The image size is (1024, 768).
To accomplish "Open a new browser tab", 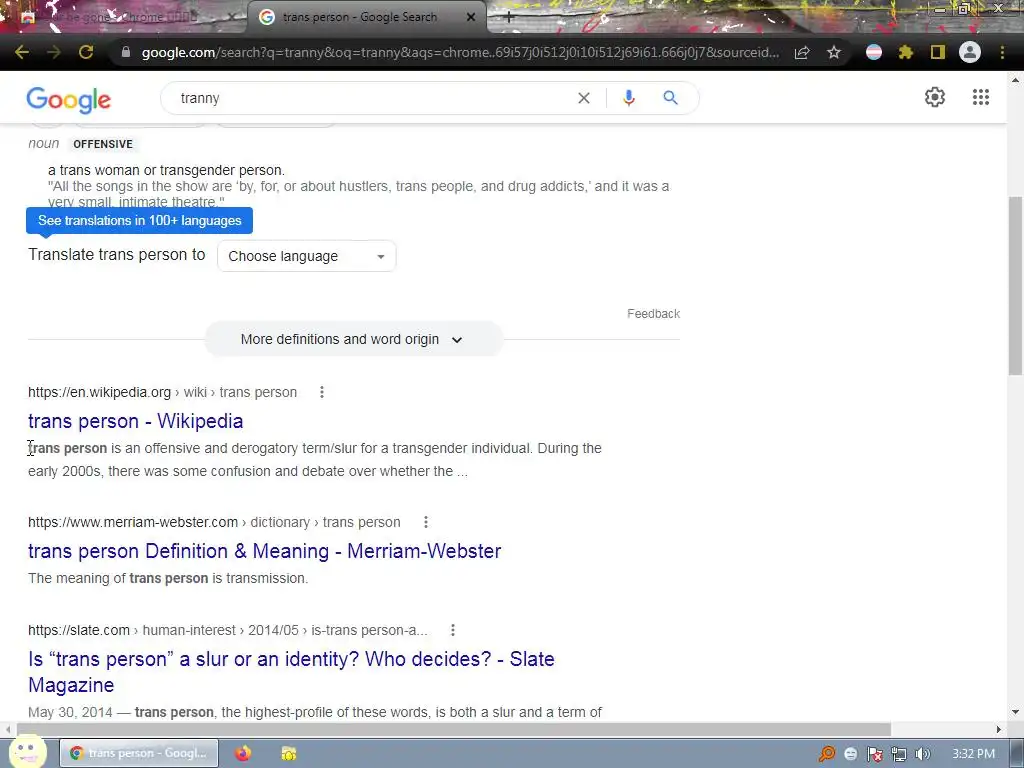I will point(509,18).
